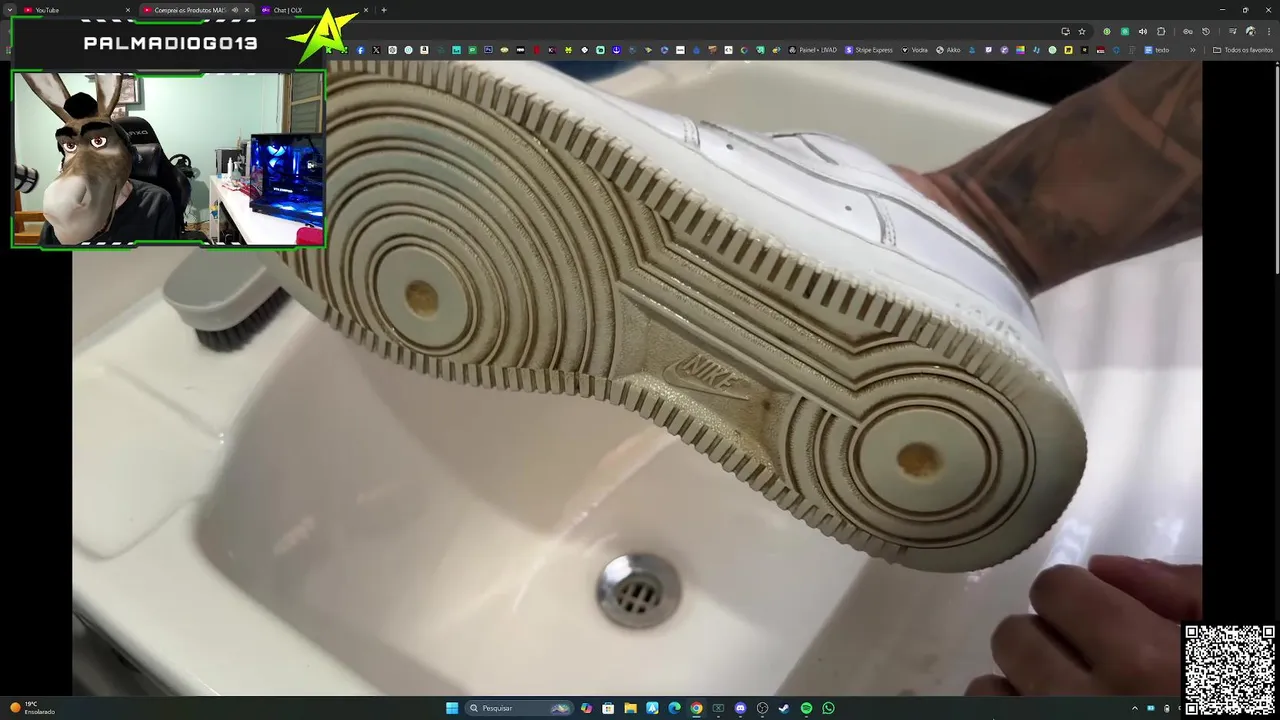Open the Windows Start menu
Screen dimensions: 1280x720
pos(452,708)
